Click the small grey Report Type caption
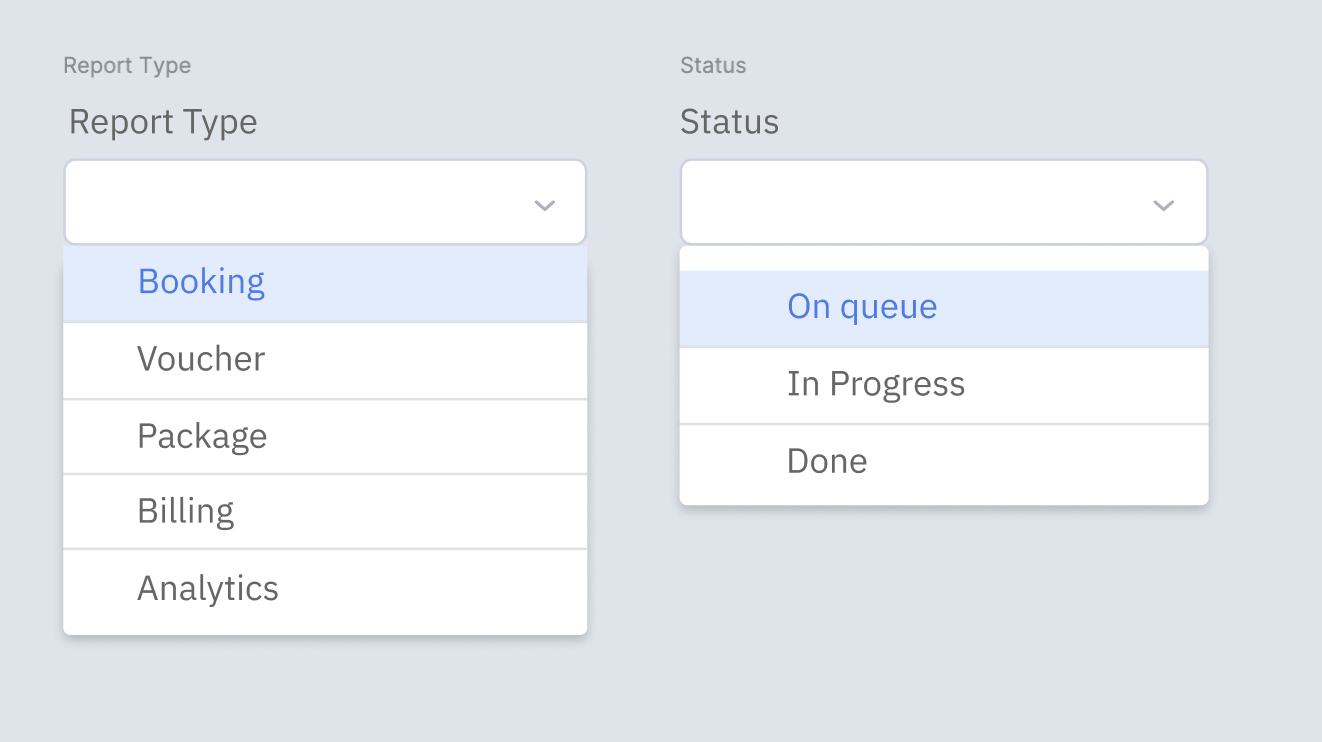 127,66
